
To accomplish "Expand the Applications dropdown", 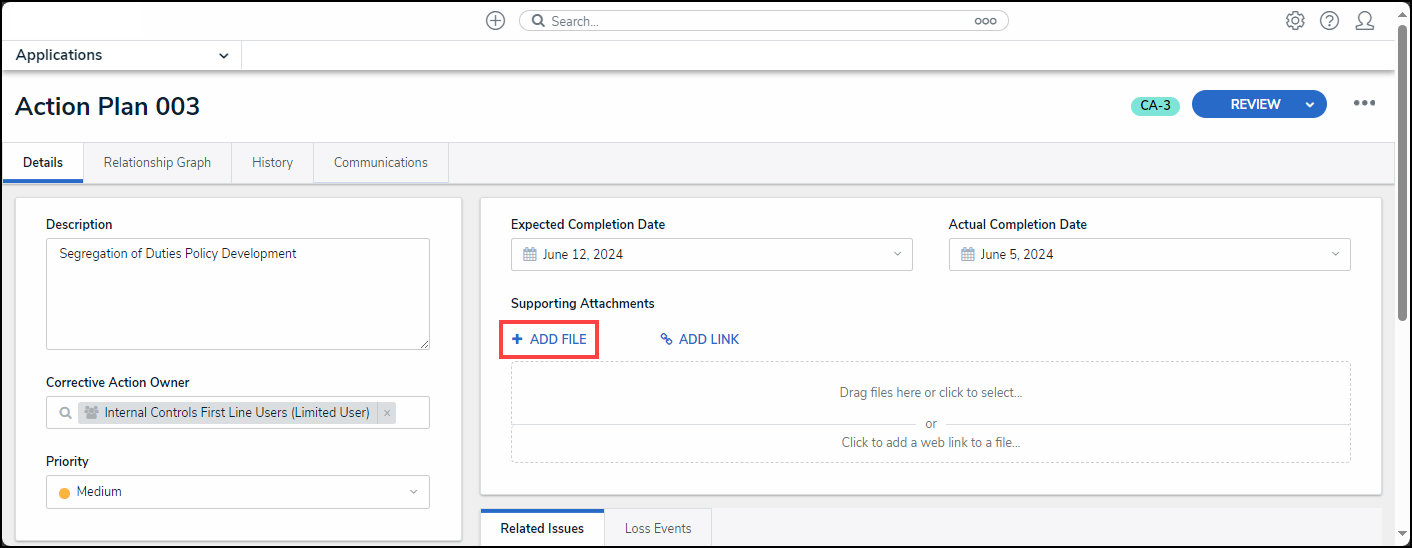I will point(223,56).
